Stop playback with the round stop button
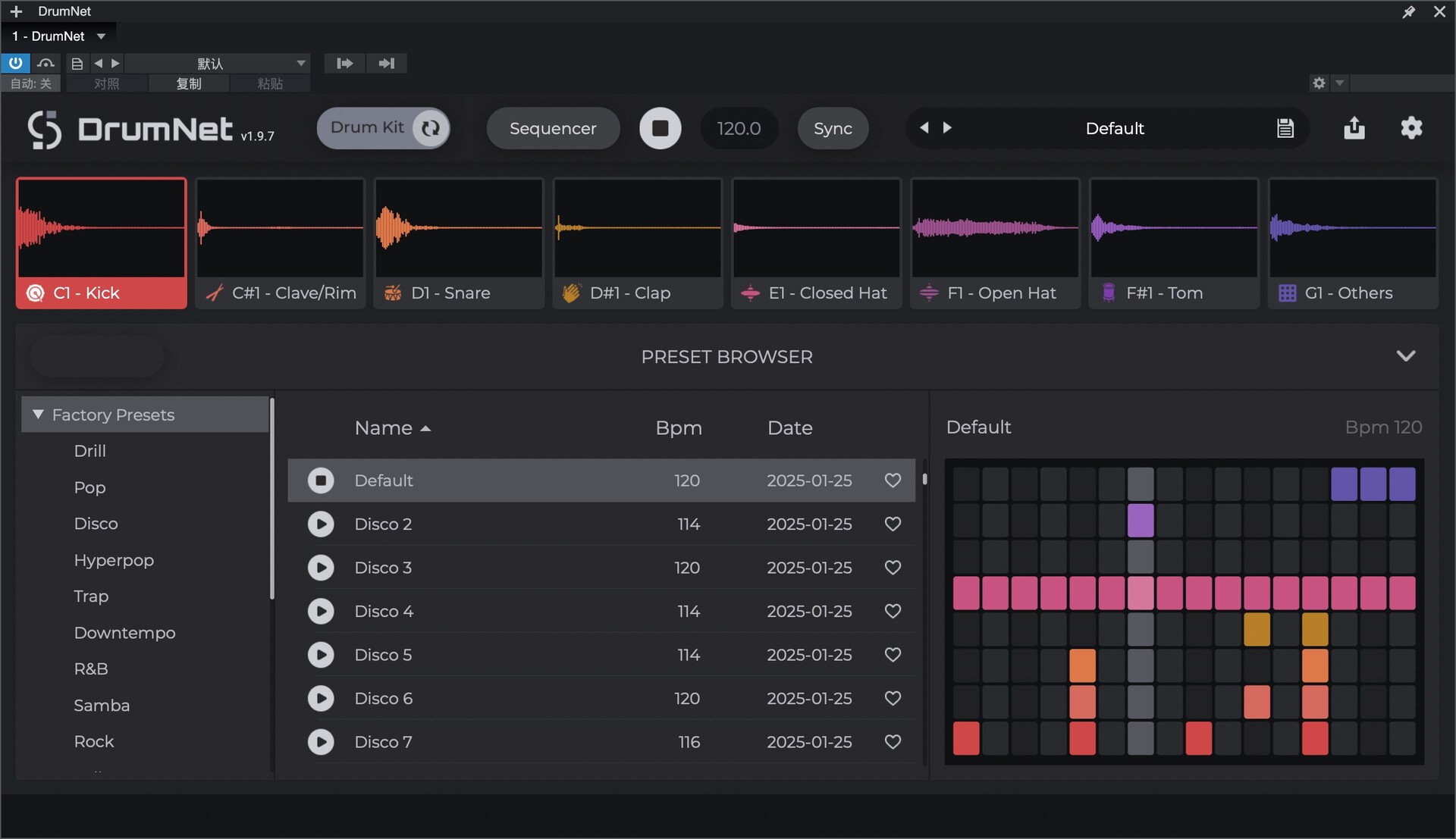 pos(660,128)
